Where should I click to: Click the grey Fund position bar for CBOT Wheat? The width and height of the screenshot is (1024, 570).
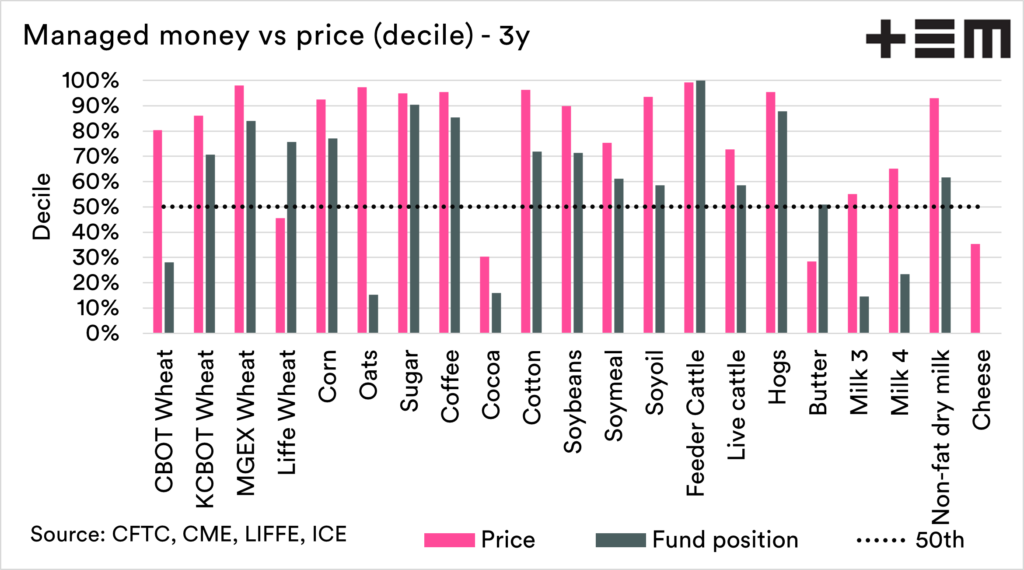point(168,297)
